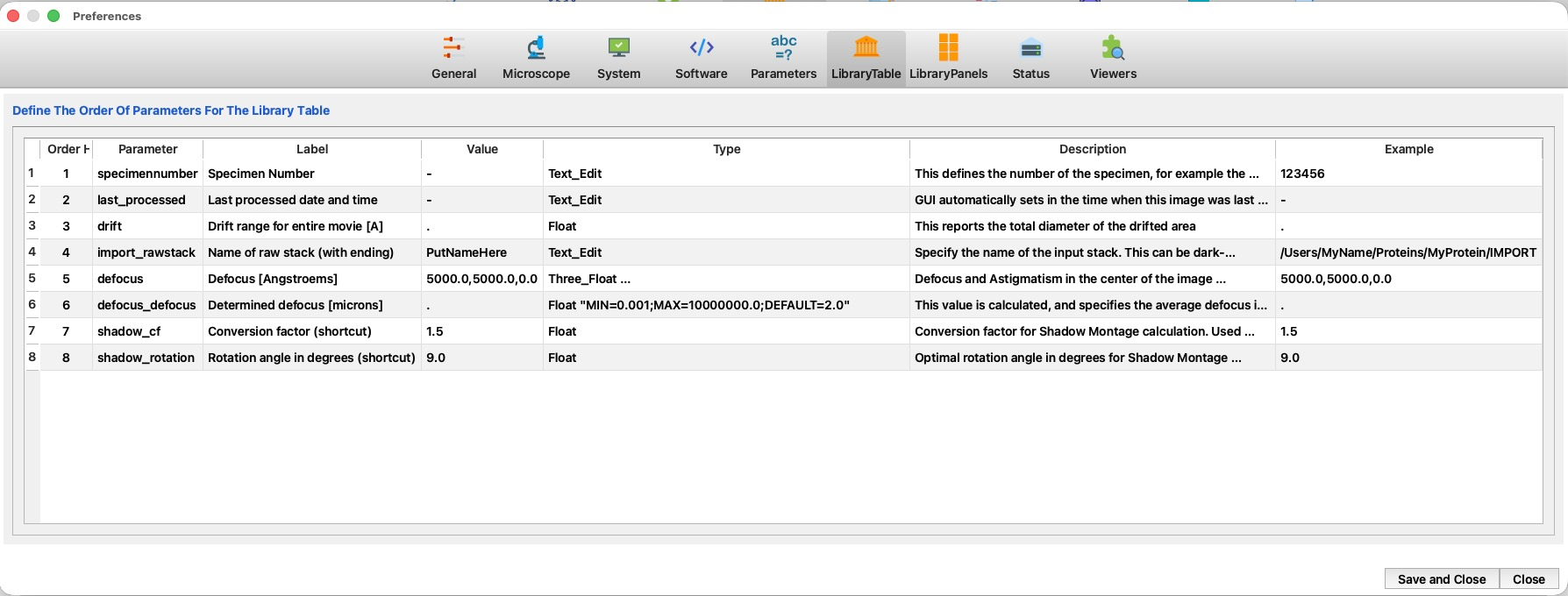Click the Description column header

1093,149
